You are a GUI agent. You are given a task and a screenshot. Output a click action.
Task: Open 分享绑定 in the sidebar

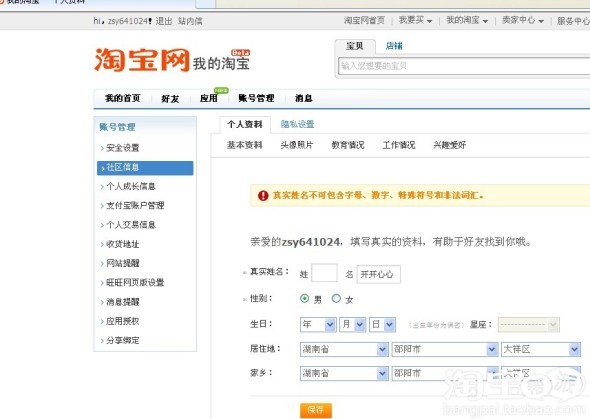tap(123, 340)
